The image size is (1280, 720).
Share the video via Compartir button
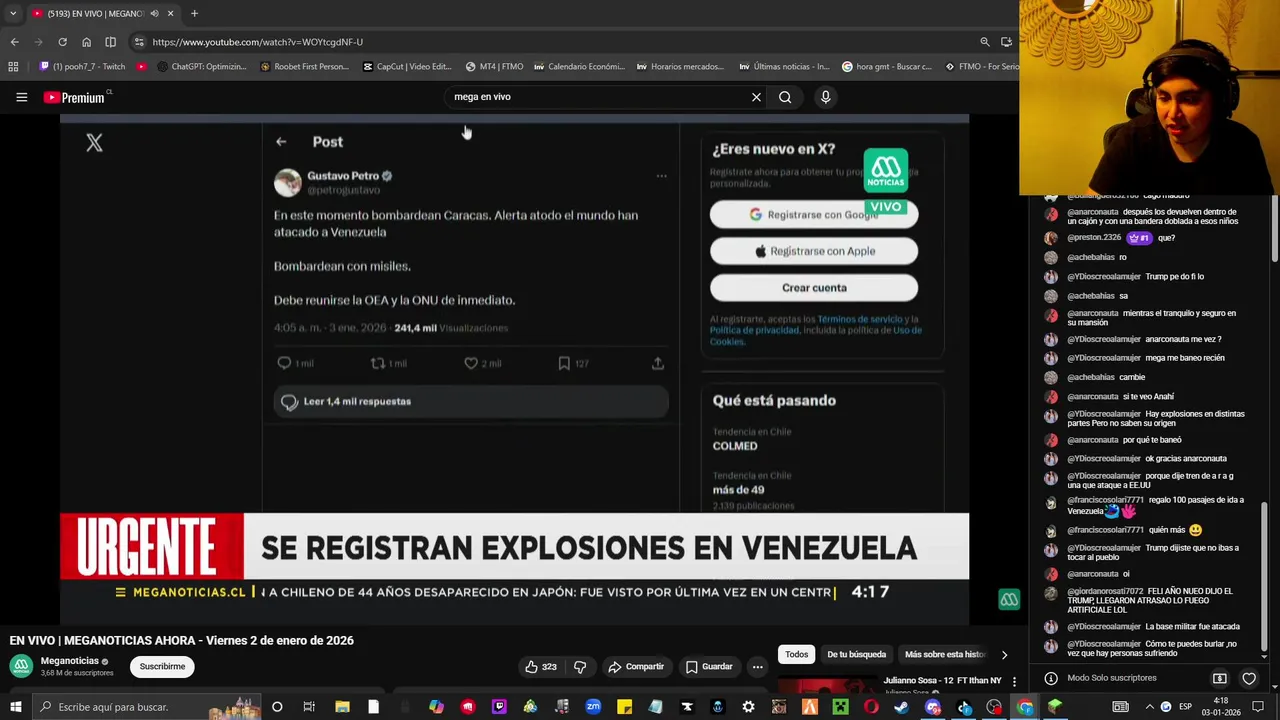point(636,666)
